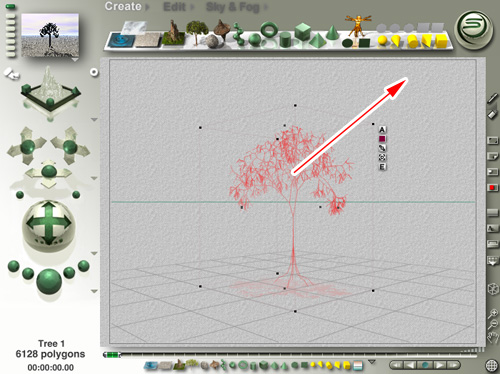Viewport: 500px width, 374px height.
Task: Expand the triangle next to Sky & Fog
Action: coord(266,7)
